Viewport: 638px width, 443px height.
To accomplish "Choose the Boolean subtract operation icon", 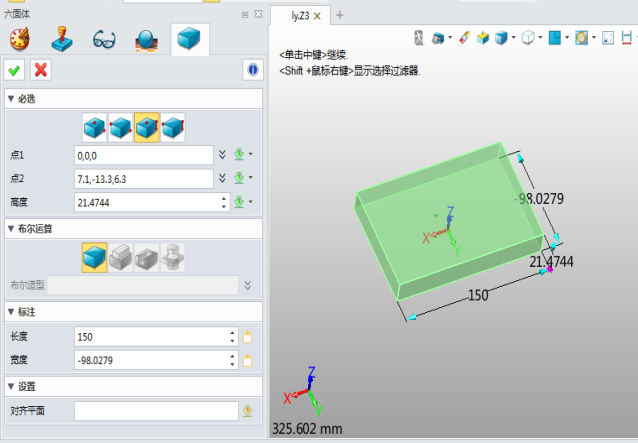I will [147, 257].
